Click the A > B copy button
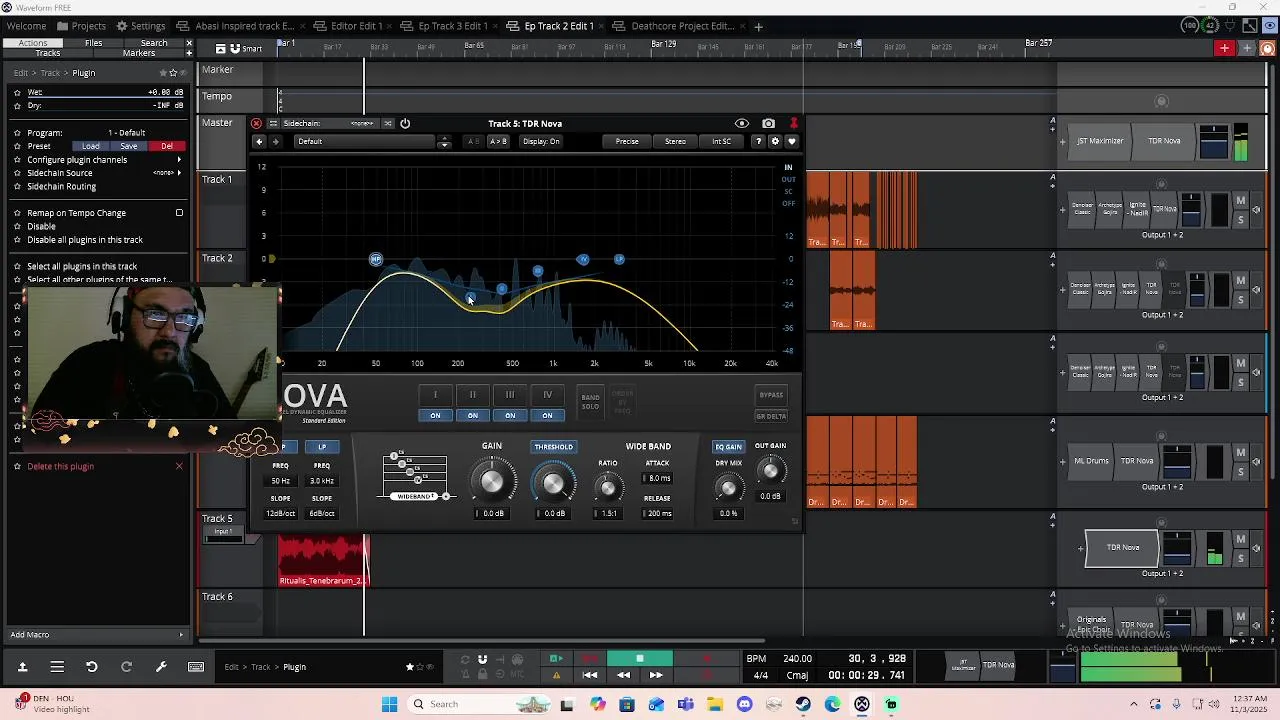The width and height of the screenshot is (1280, 720). (x=498, y=141)
